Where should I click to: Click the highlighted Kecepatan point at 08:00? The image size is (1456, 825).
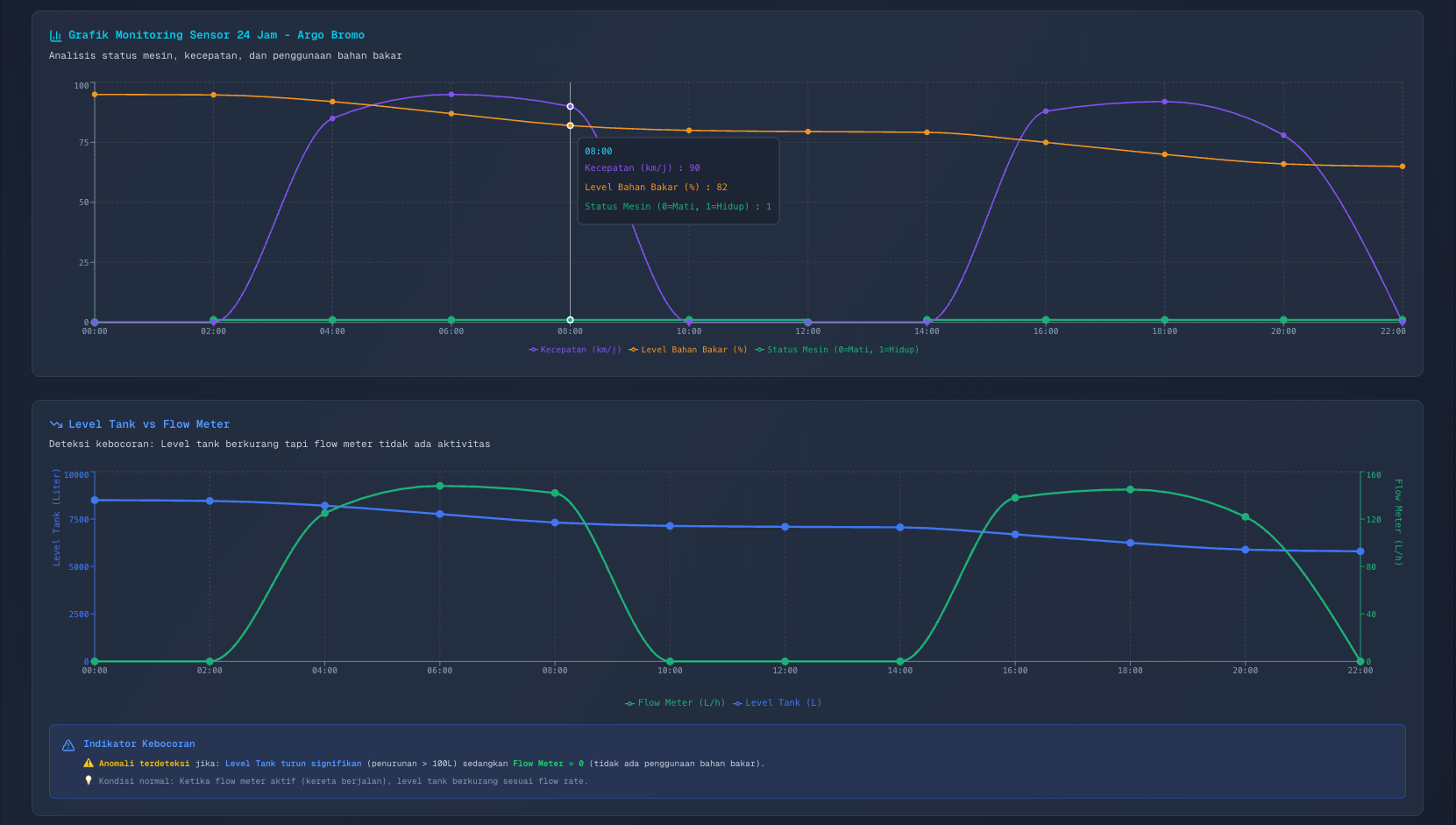click(x=571, y=106)
